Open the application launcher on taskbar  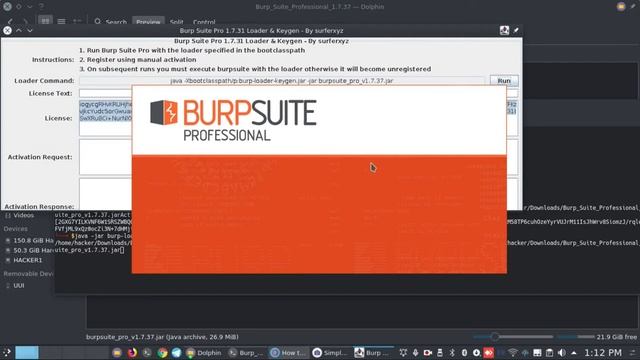(7, 352)
